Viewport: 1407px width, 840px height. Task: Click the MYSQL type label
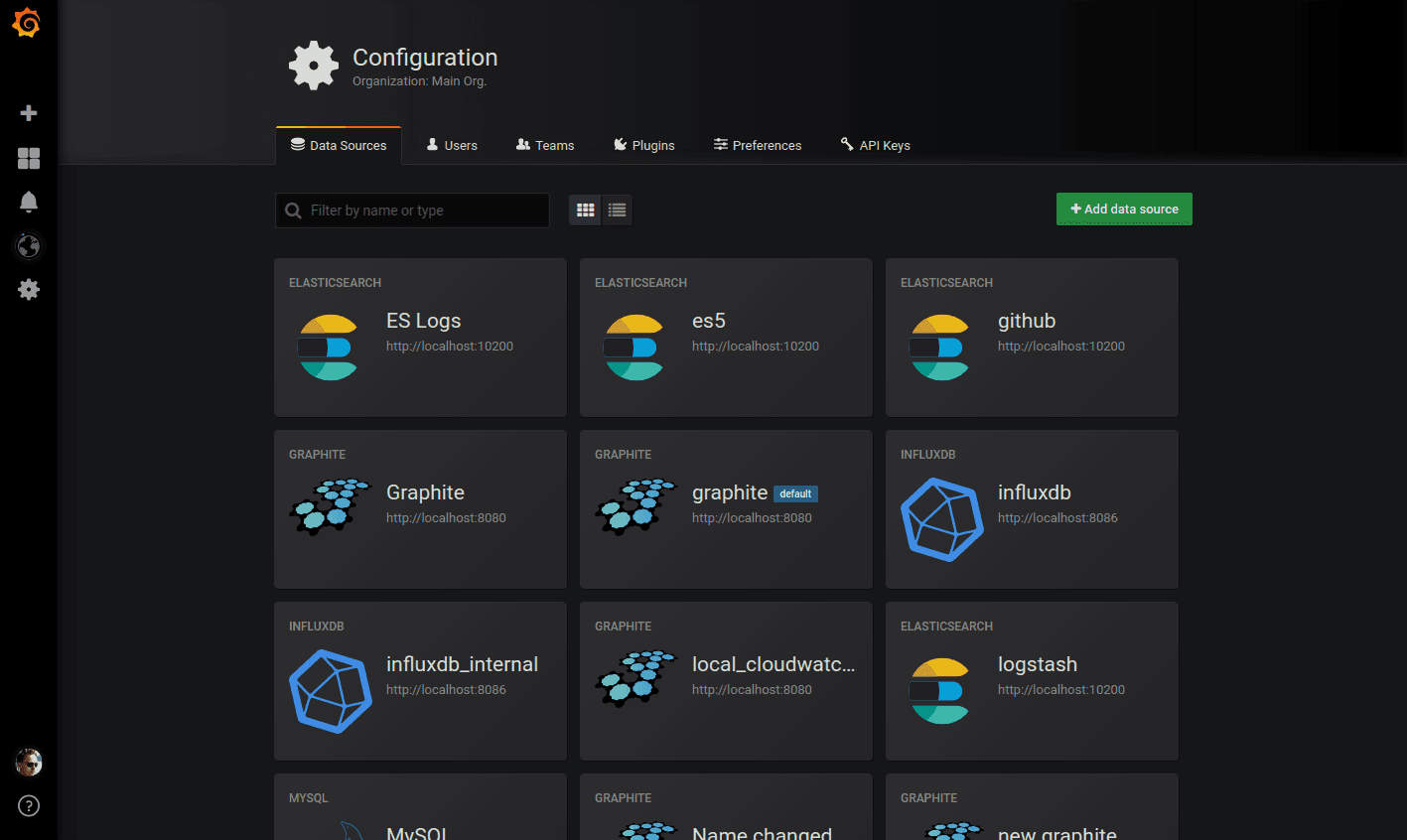click(x=308, y=798)
